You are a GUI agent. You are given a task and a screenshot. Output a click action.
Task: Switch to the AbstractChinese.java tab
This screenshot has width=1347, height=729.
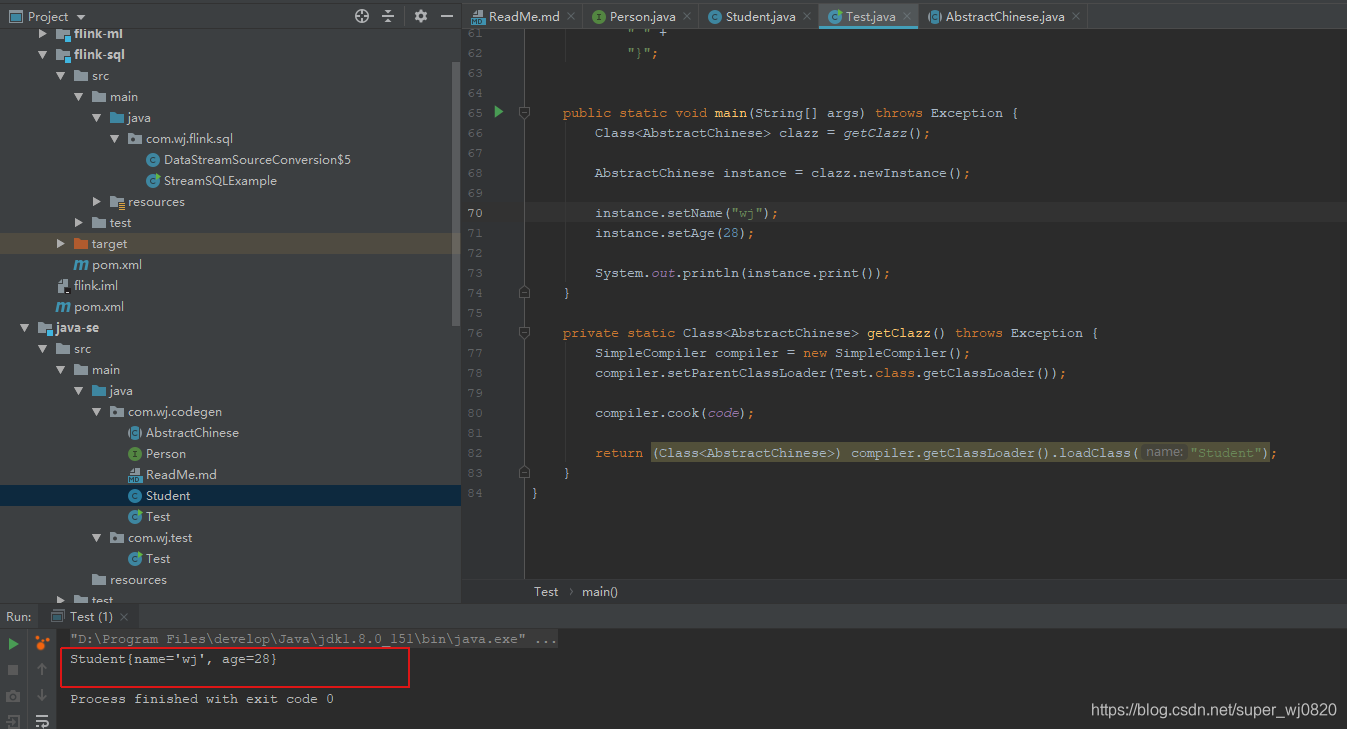pos(1004,16)
